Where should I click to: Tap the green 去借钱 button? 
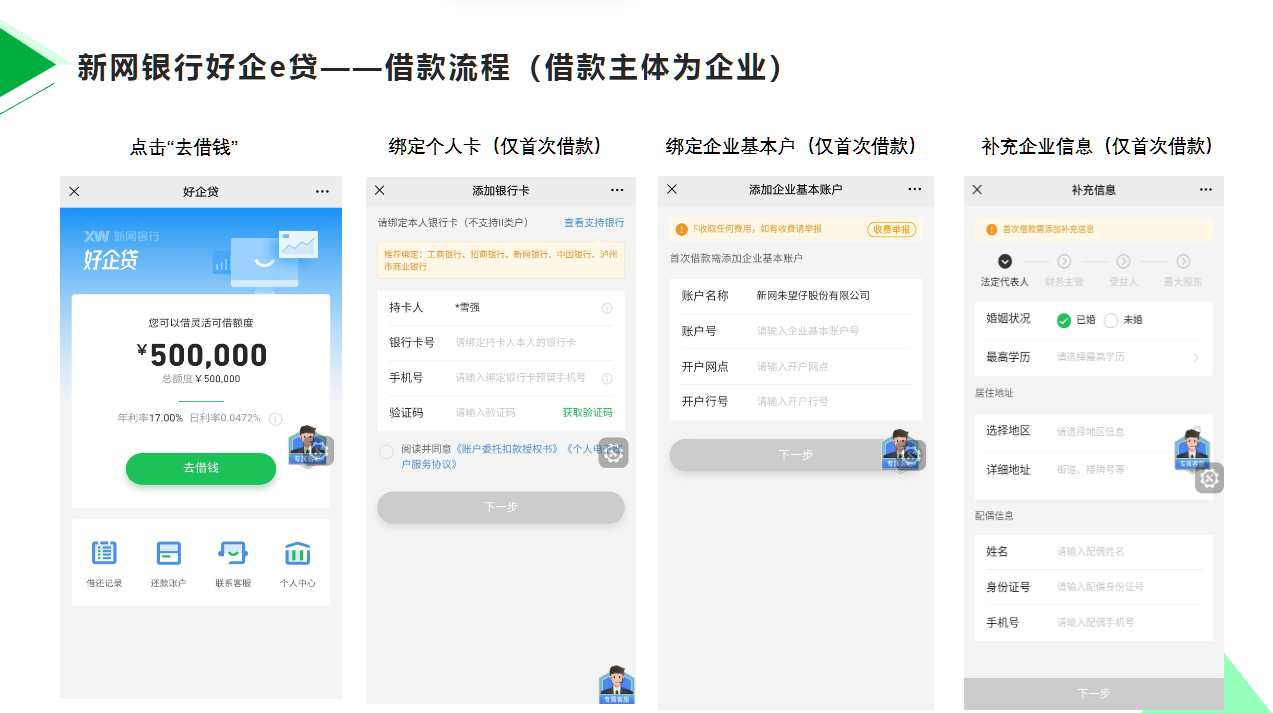[x=201, y=468]
